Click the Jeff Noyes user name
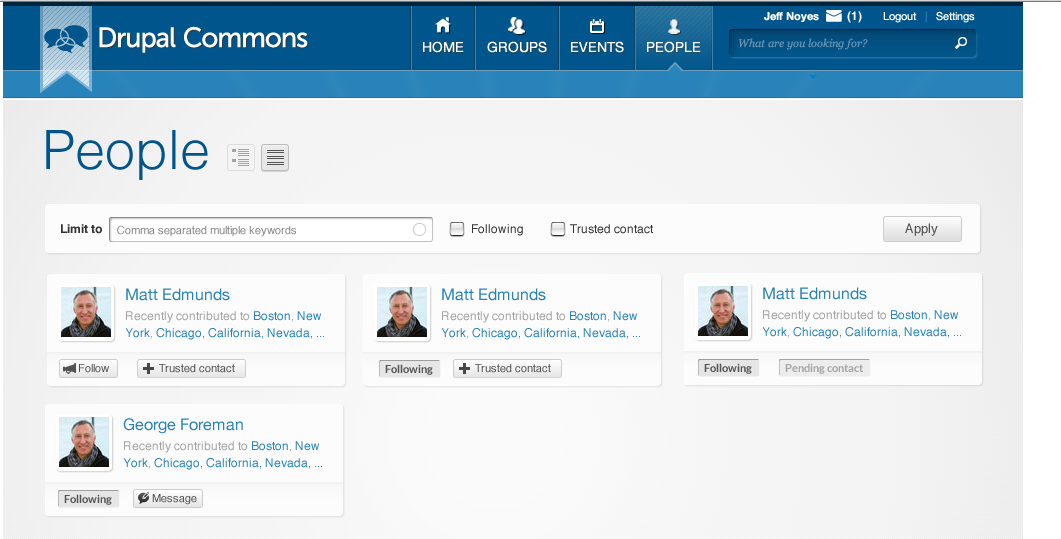 tap(791, 16)
